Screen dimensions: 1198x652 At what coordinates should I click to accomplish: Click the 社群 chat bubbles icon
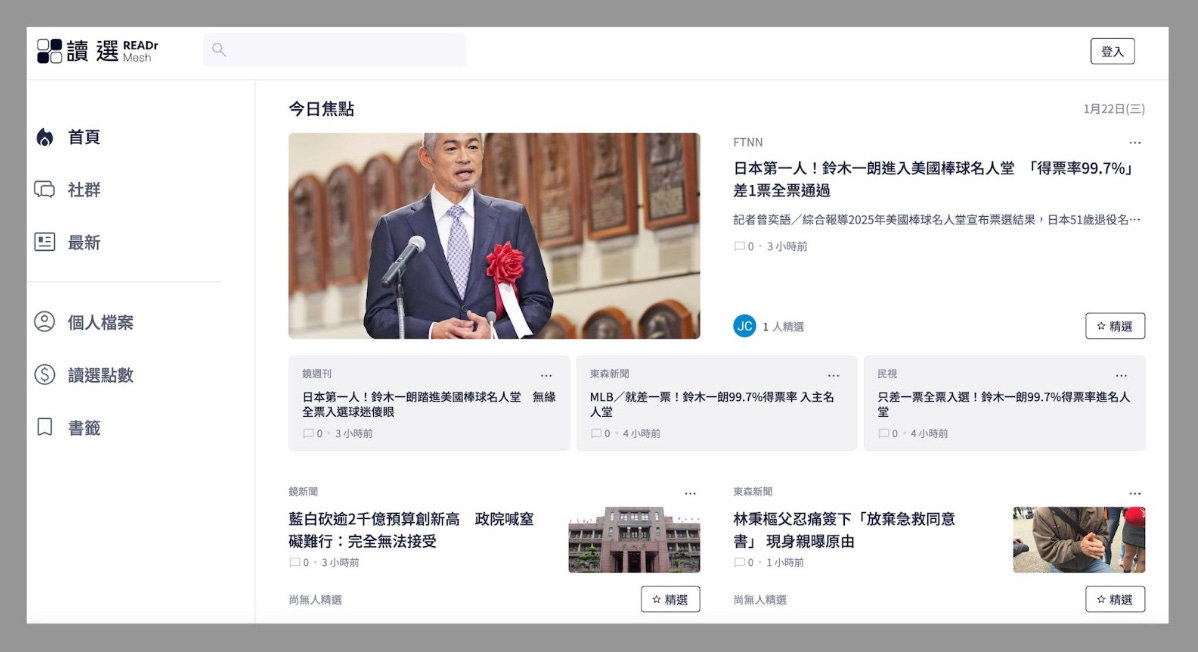(x=44, y=190)
